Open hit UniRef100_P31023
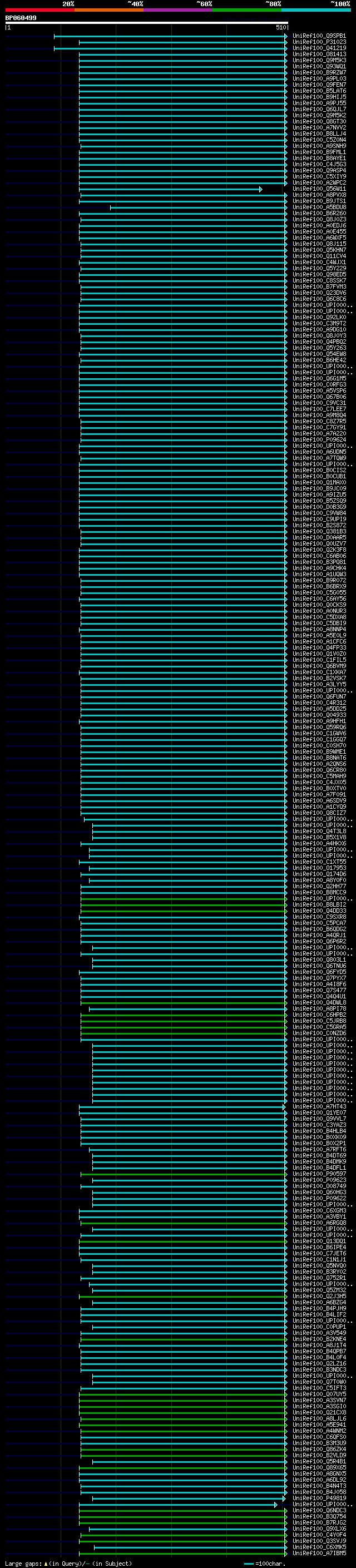The height and width of the screenshot is (1568, 356). [x=319, y=42]
